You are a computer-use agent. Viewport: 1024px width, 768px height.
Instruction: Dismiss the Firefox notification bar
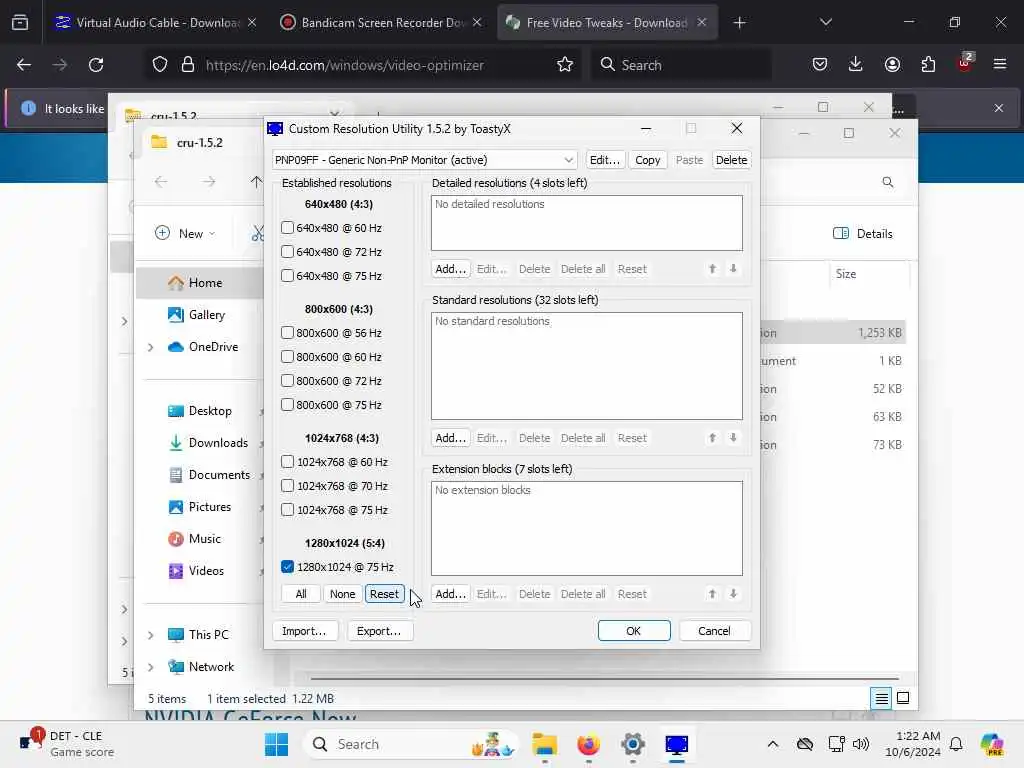pos(999,108)
